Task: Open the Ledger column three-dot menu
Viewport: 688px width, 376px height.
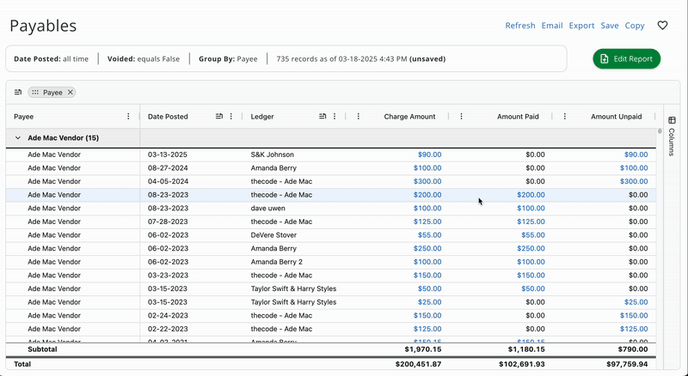Action: click(334, 116)
